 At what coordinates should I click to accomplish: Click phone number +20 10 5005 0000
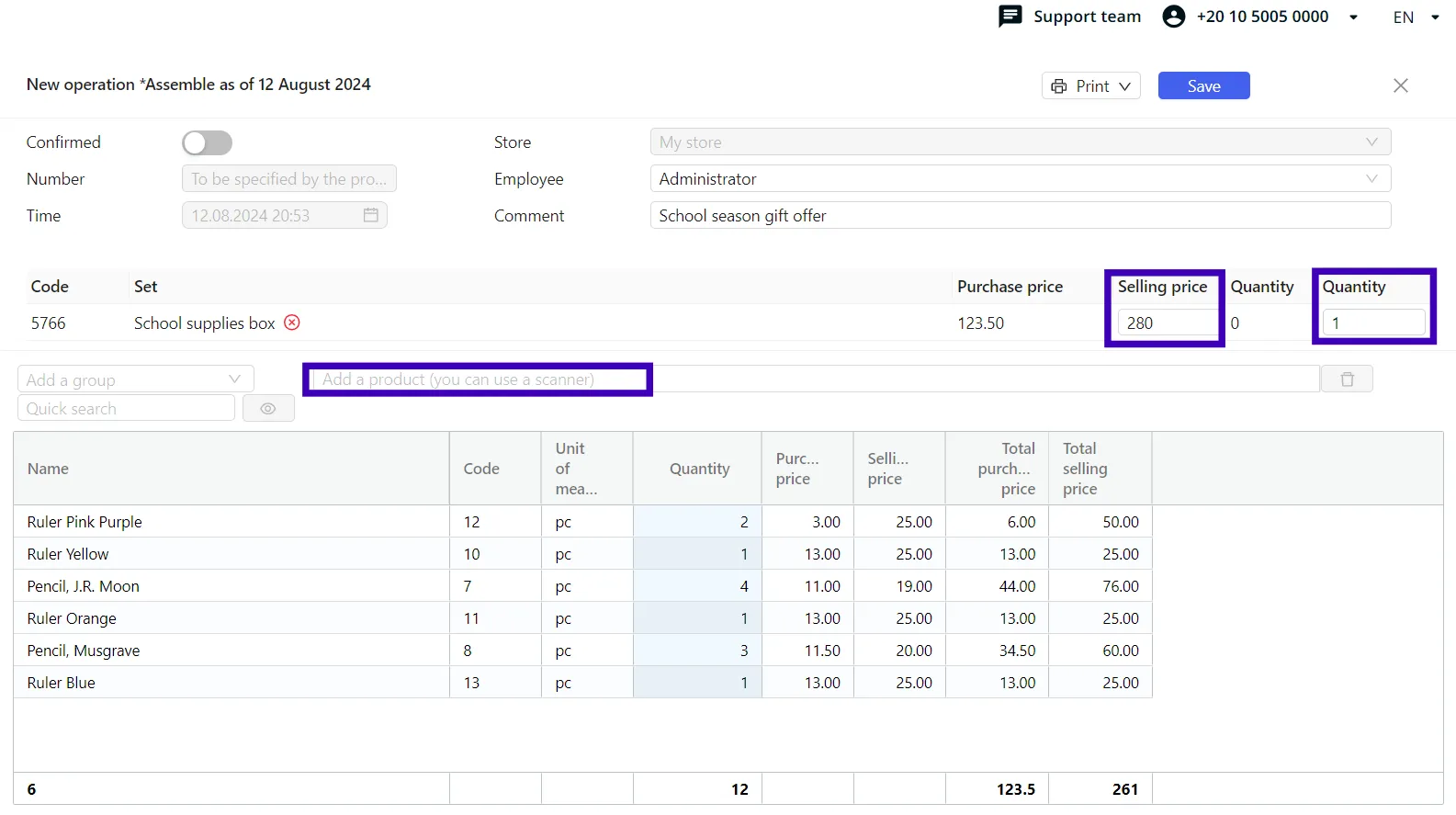(1262, 17)
